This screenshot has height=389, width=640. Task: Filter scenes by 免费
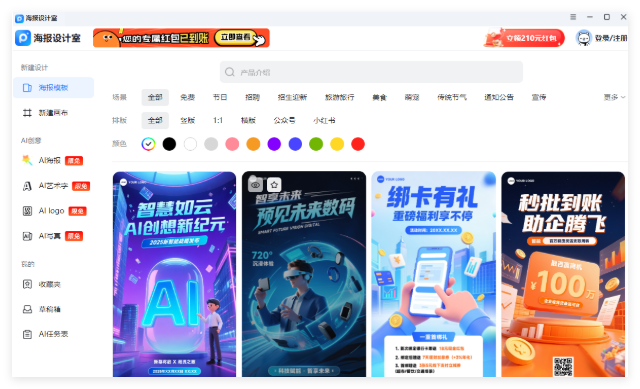(187, 97)
